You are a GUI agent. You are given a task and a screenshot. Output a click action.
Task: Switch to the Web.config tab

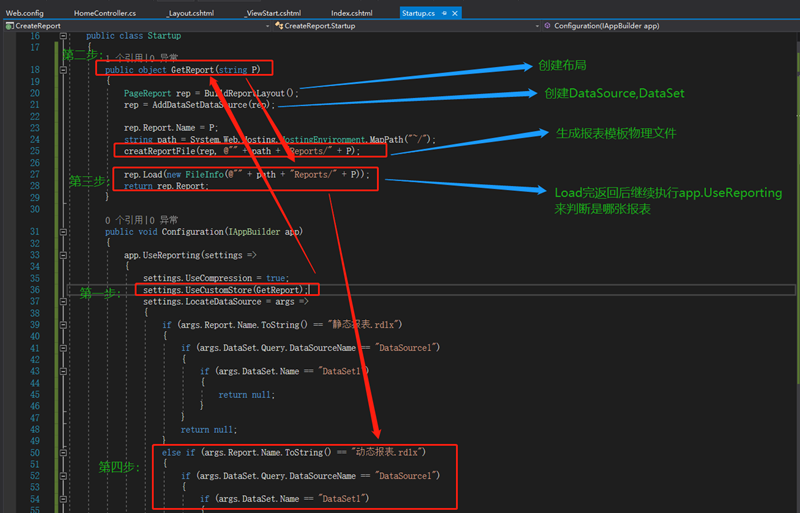point(25,12)
